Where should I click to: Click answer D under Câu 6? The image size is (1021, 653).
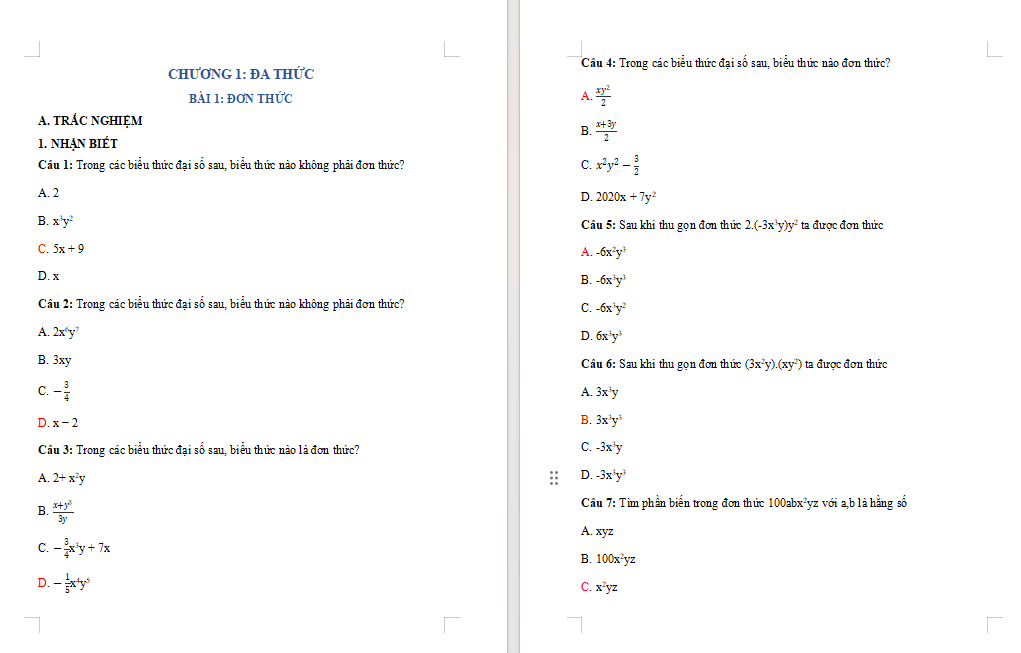point(604,476)
